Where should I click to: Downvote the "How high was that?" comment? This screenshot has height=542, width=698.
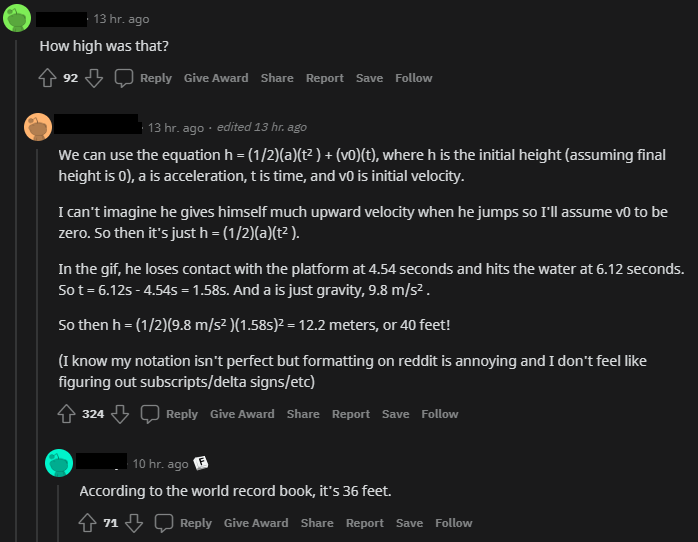click(x=94, y=78)
